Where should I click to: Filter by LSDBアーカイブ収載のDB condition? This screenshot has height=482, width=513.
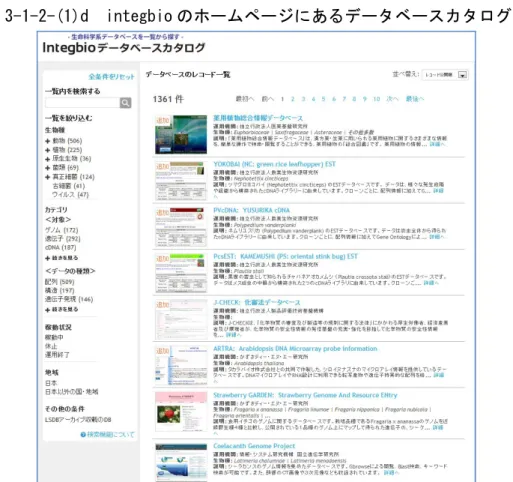tap(78, 420)
